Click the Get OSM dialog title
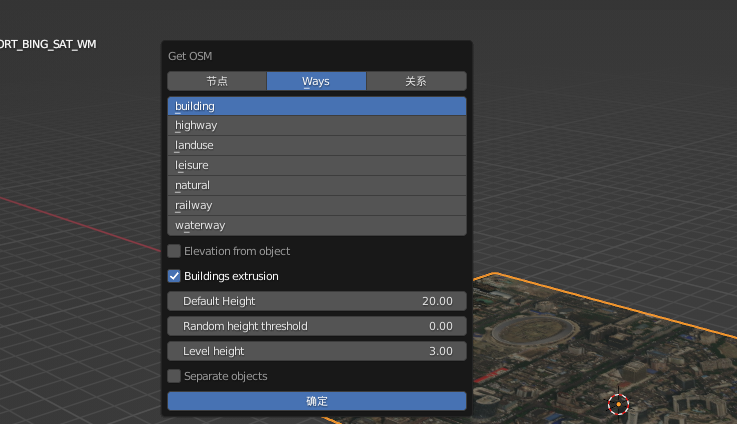This screenshot has width=737, height=424. pyautogui.click(x=190, y=56)
